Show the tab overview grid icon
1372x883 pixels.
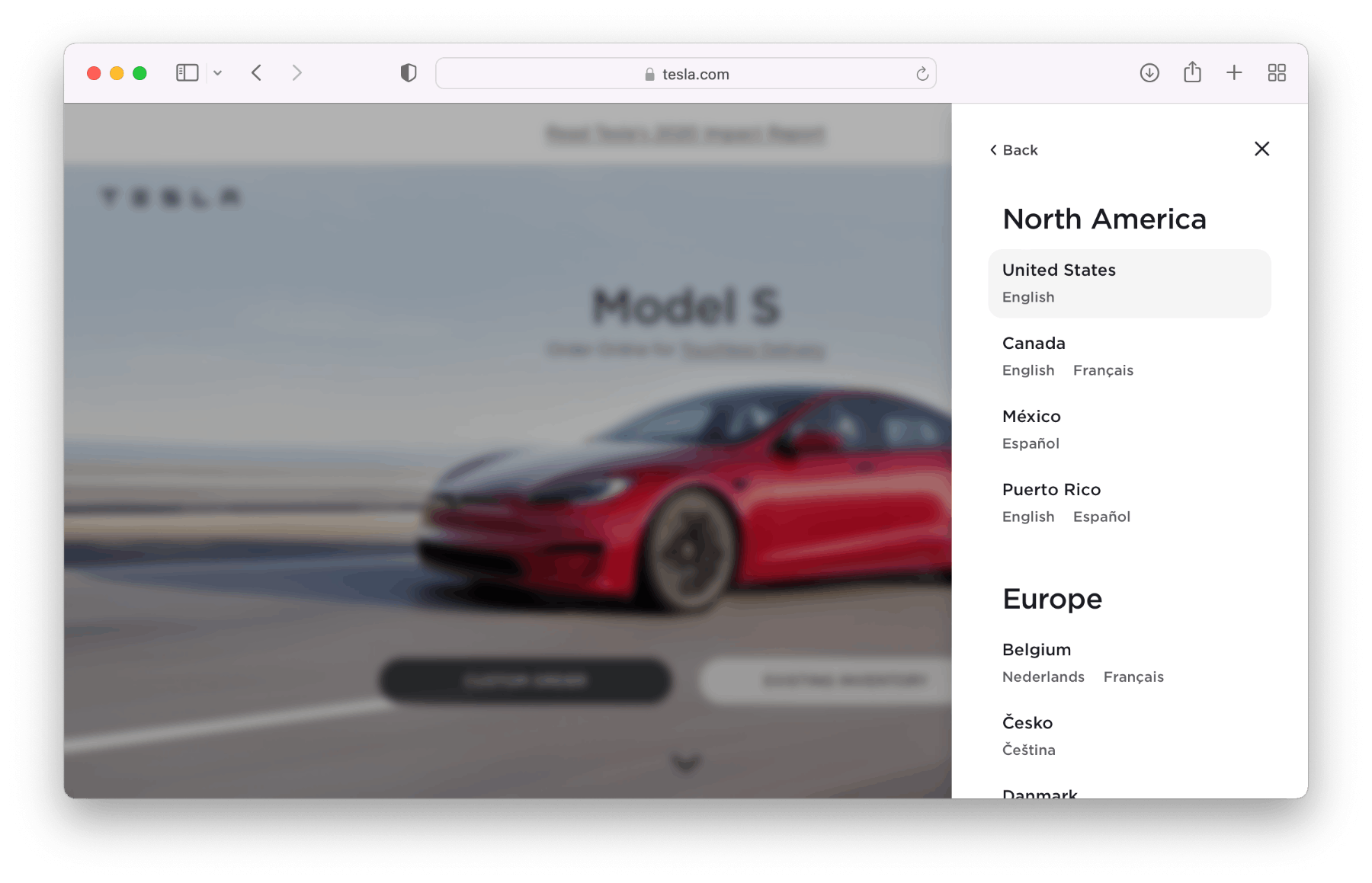pos(1277,73)
